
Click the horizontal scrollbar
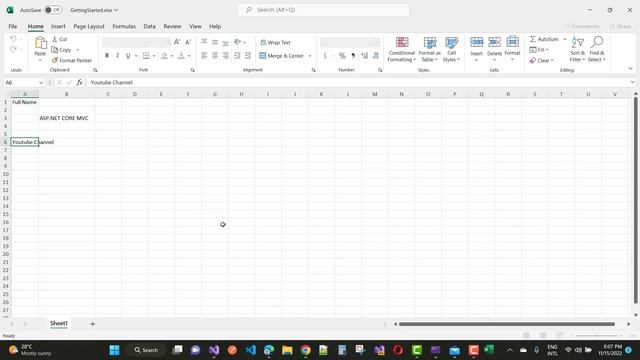(x=507, y=324)
